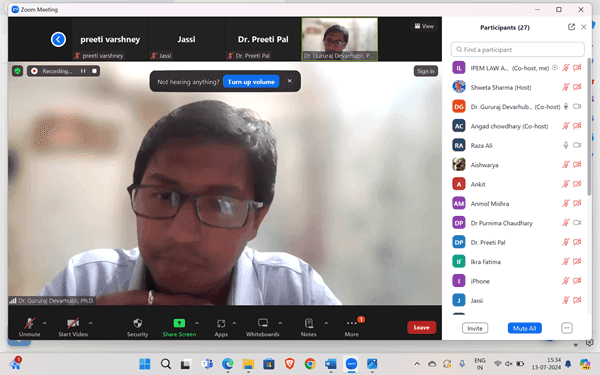This screenshot has height=375, width=600.
Task: Toggle camera icon for Dr Purnima Chaudhary
Action: click(x=577, y=223)
